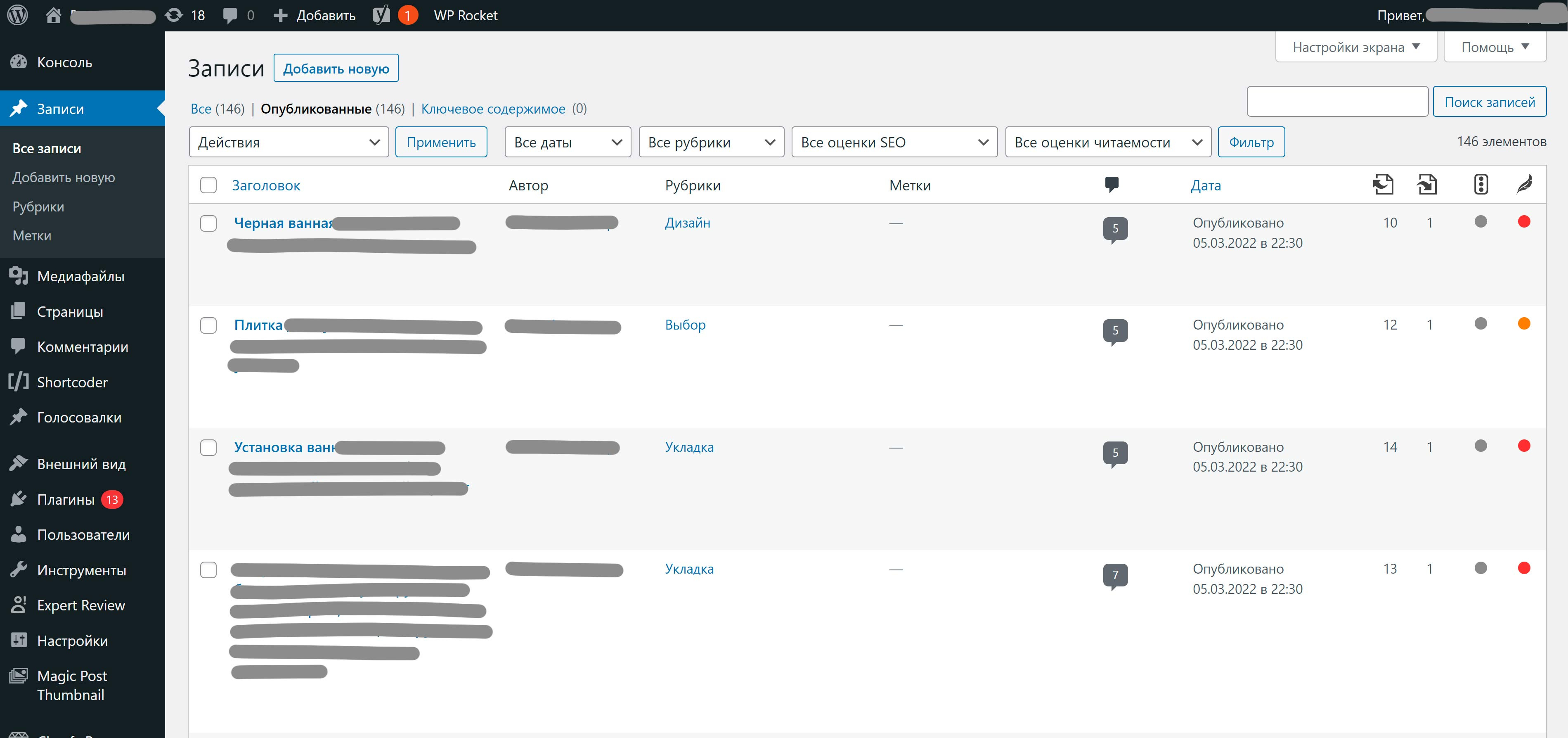Check the select-all checkbox in header
This screenshot has height=738, width=1568.
point(208,185)
